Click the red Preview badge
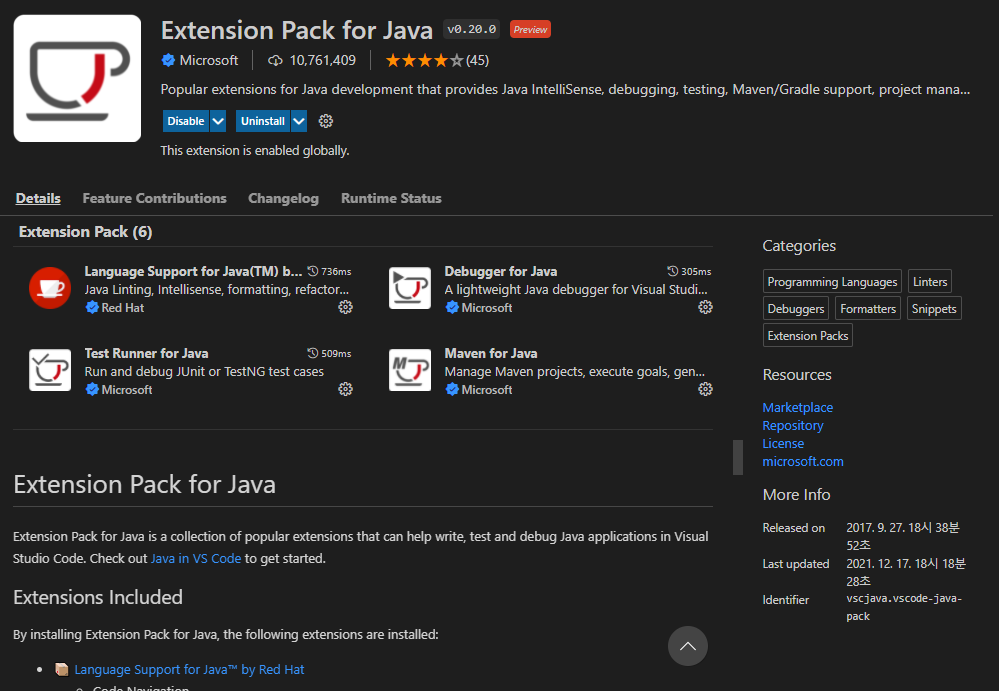 pyautogui.click(x=530, y=29)
